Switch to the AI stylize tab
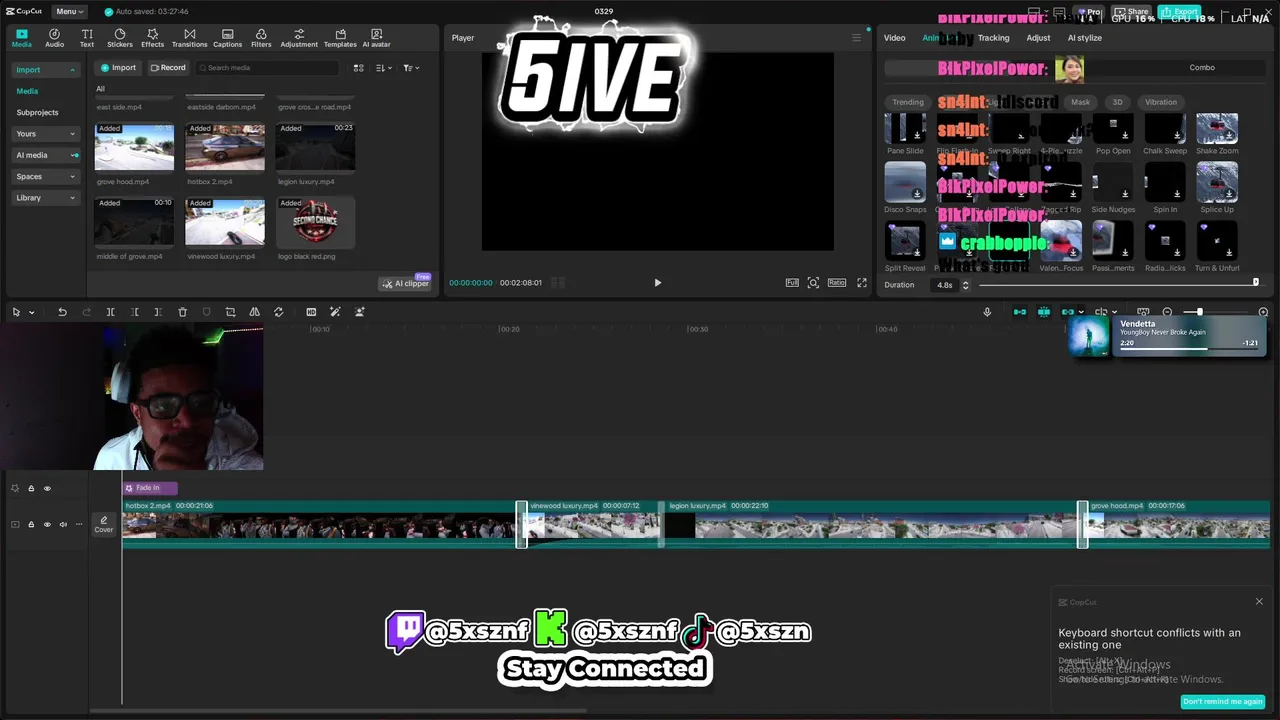The width and height of the screenshot is (1280, 720). [1084, 38]
